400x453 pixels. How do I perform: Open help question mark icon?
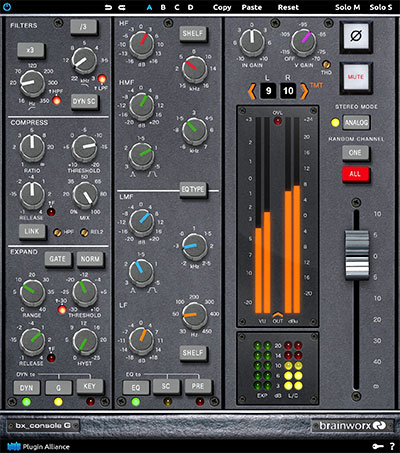pyautogui.click(x=392, y=446)
